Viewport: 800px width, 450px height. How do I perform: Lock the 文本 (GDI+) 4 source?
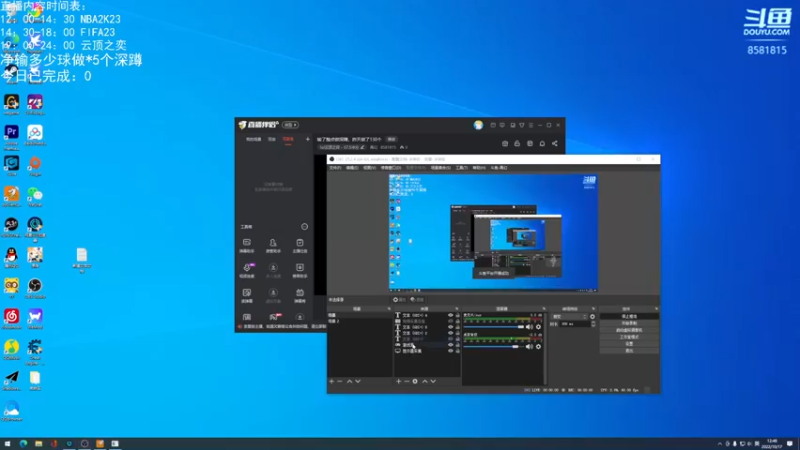tap(457, 315)
